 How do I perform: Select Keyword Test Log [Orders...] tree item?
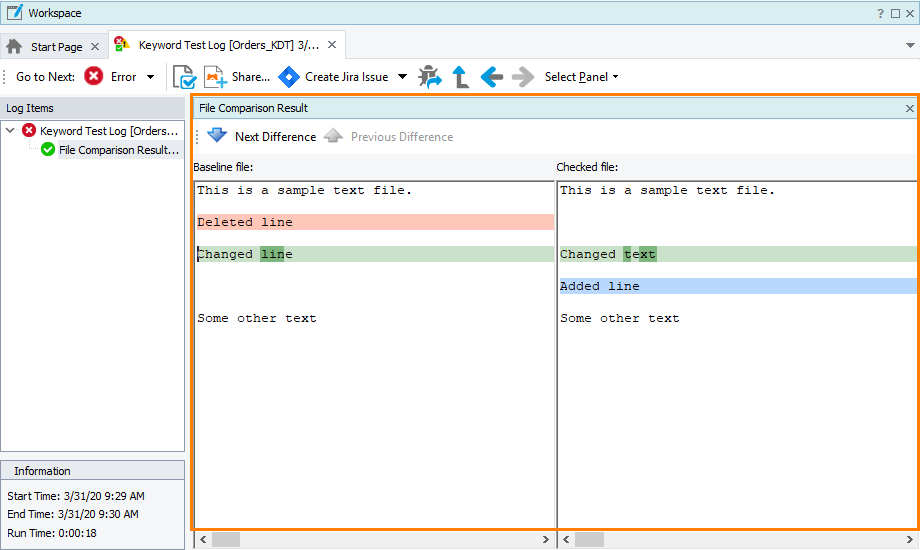(109, 131)
